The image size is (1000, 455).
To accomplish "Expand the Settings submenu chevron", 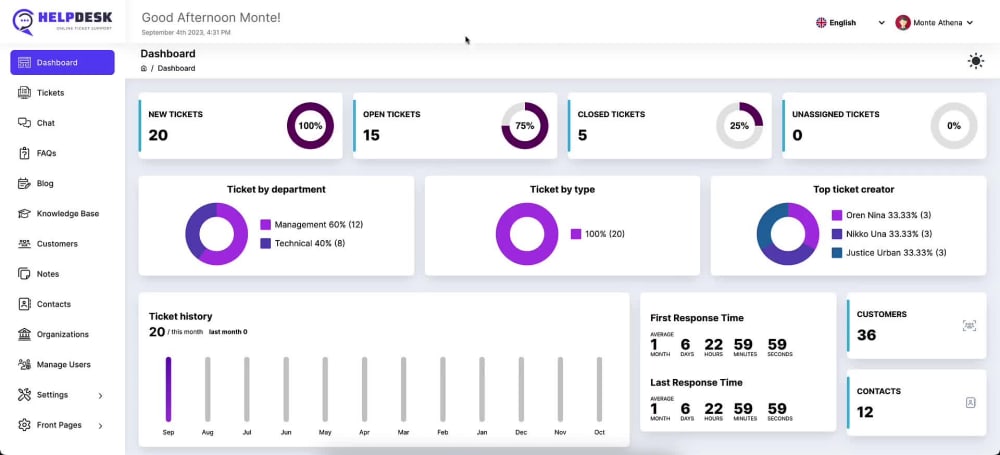I will 100,396.
